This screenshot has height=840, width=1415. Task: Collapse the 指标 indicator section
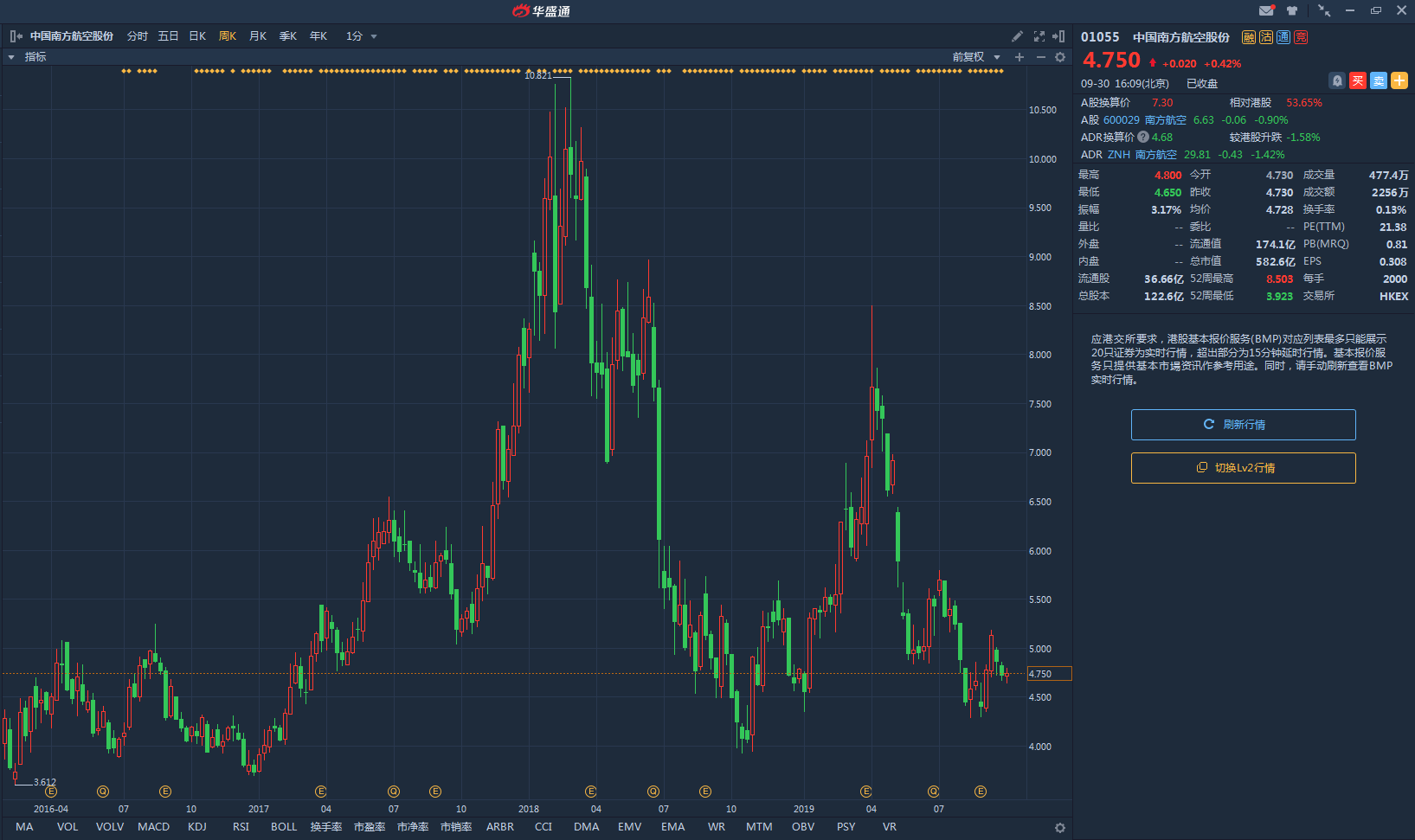pyautogui.click(x=11, y=57)
